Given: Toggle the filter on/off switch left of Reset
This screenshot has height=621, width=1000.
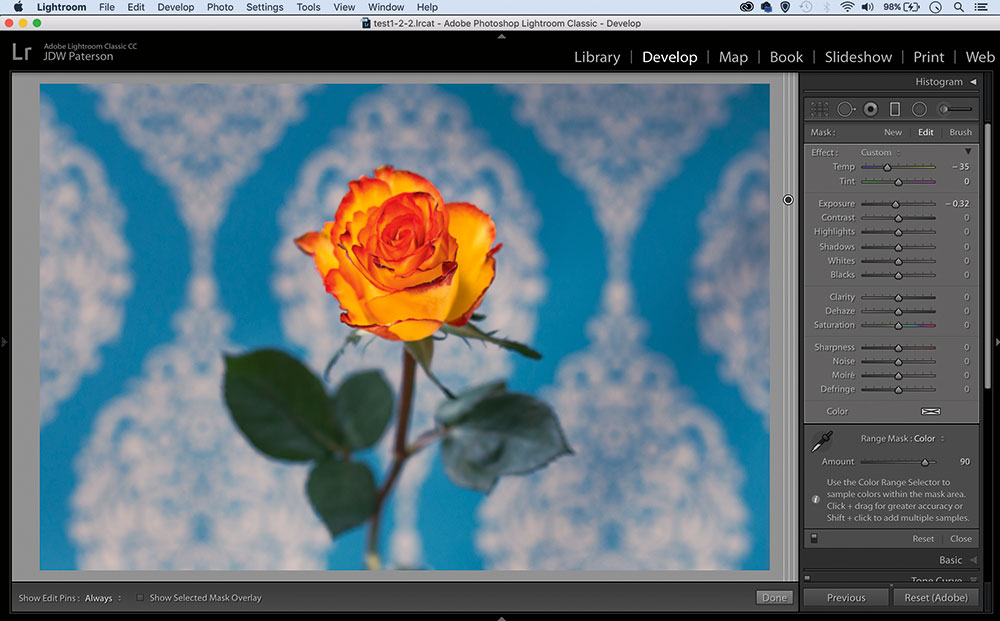Looking at the screenshot, I should pos(814,539).
